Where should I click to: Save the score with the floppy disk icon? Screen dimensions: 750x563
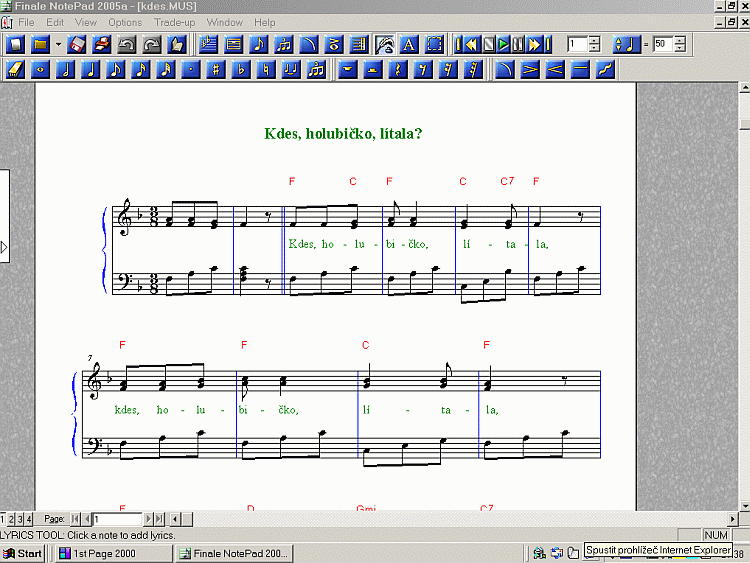pyautogui.click(x=77, y=44)
